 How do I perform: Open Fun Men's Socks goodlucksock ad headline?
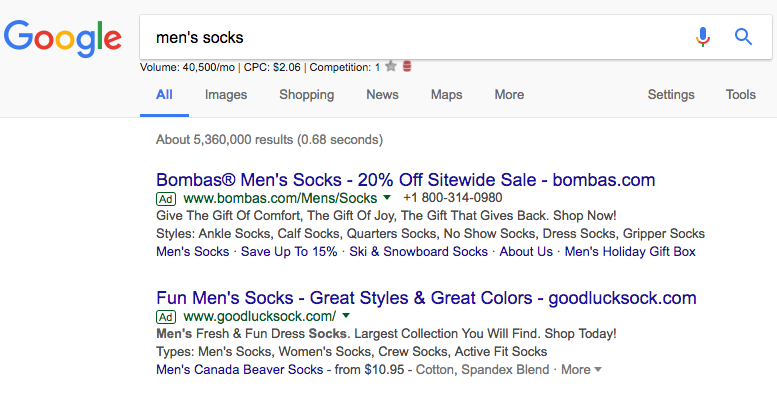[x=426, y=298]
